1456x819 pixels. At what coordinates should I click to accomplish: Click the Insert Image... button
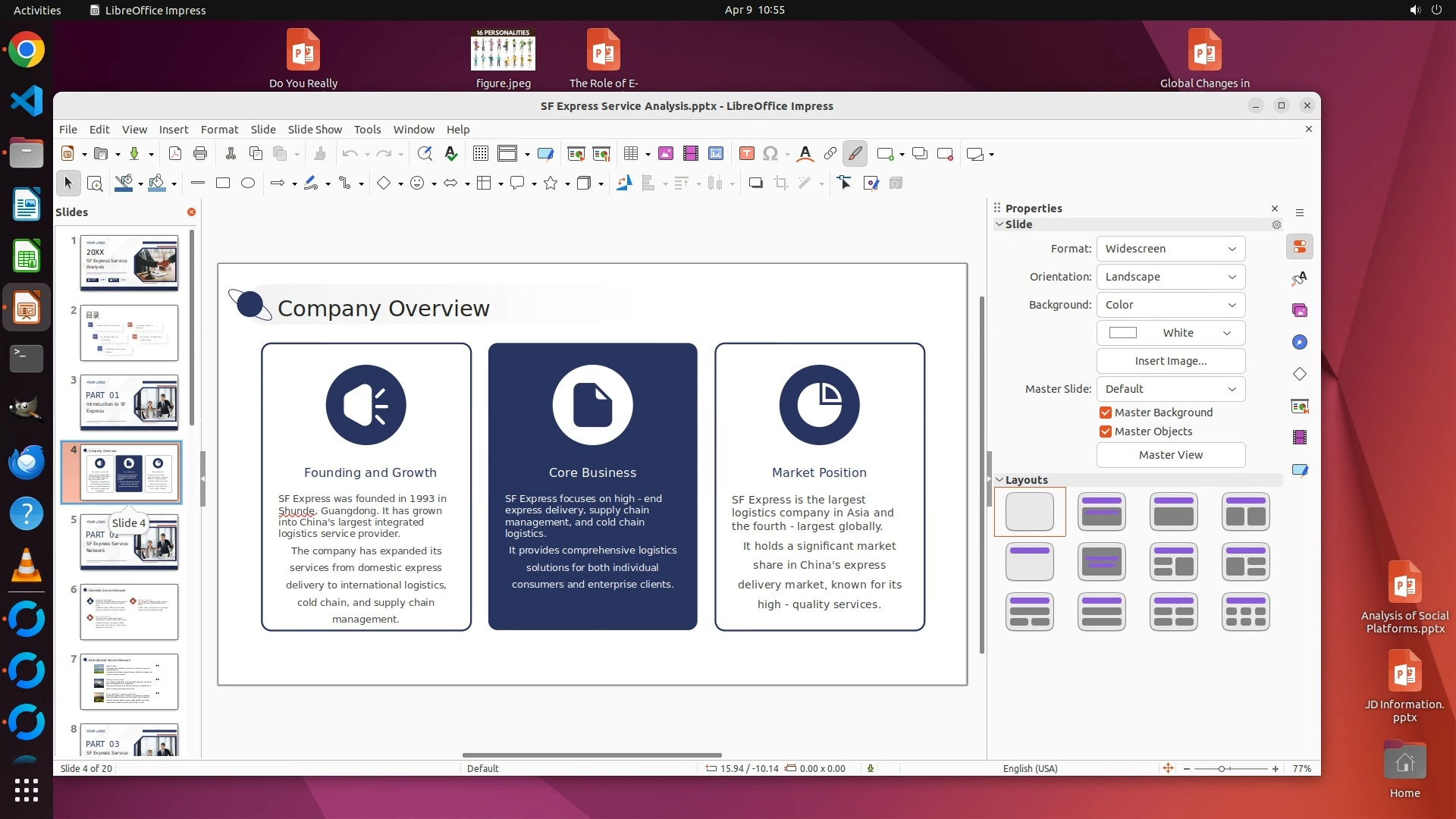tap(1170, 361)
